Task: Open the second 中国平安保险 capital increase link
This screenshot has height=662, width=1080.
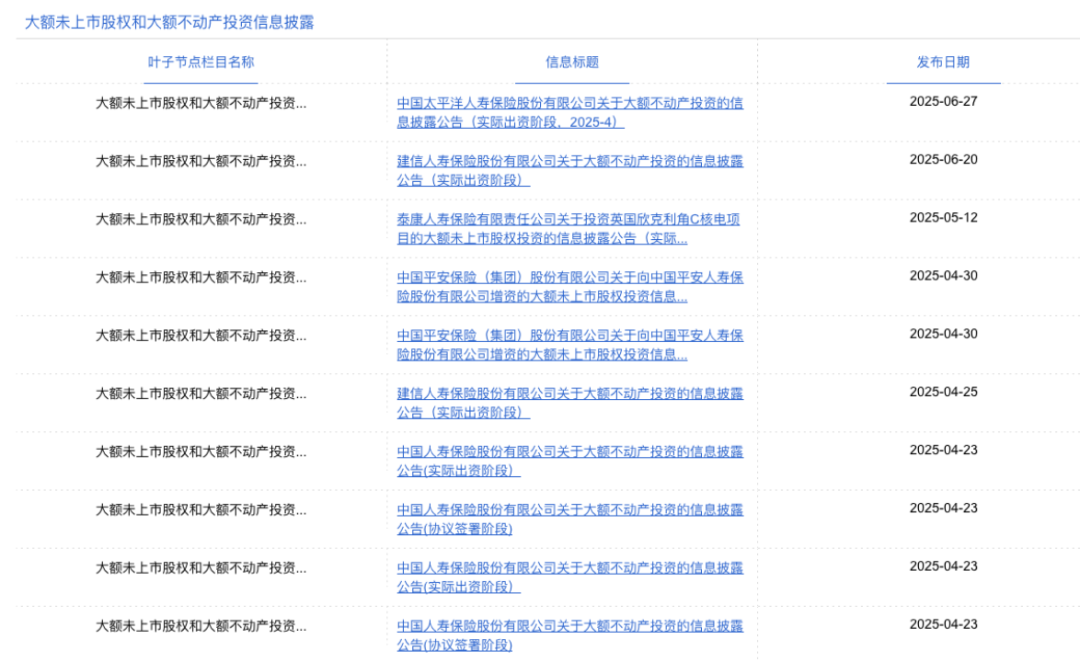Action: (x=569, y=335)
